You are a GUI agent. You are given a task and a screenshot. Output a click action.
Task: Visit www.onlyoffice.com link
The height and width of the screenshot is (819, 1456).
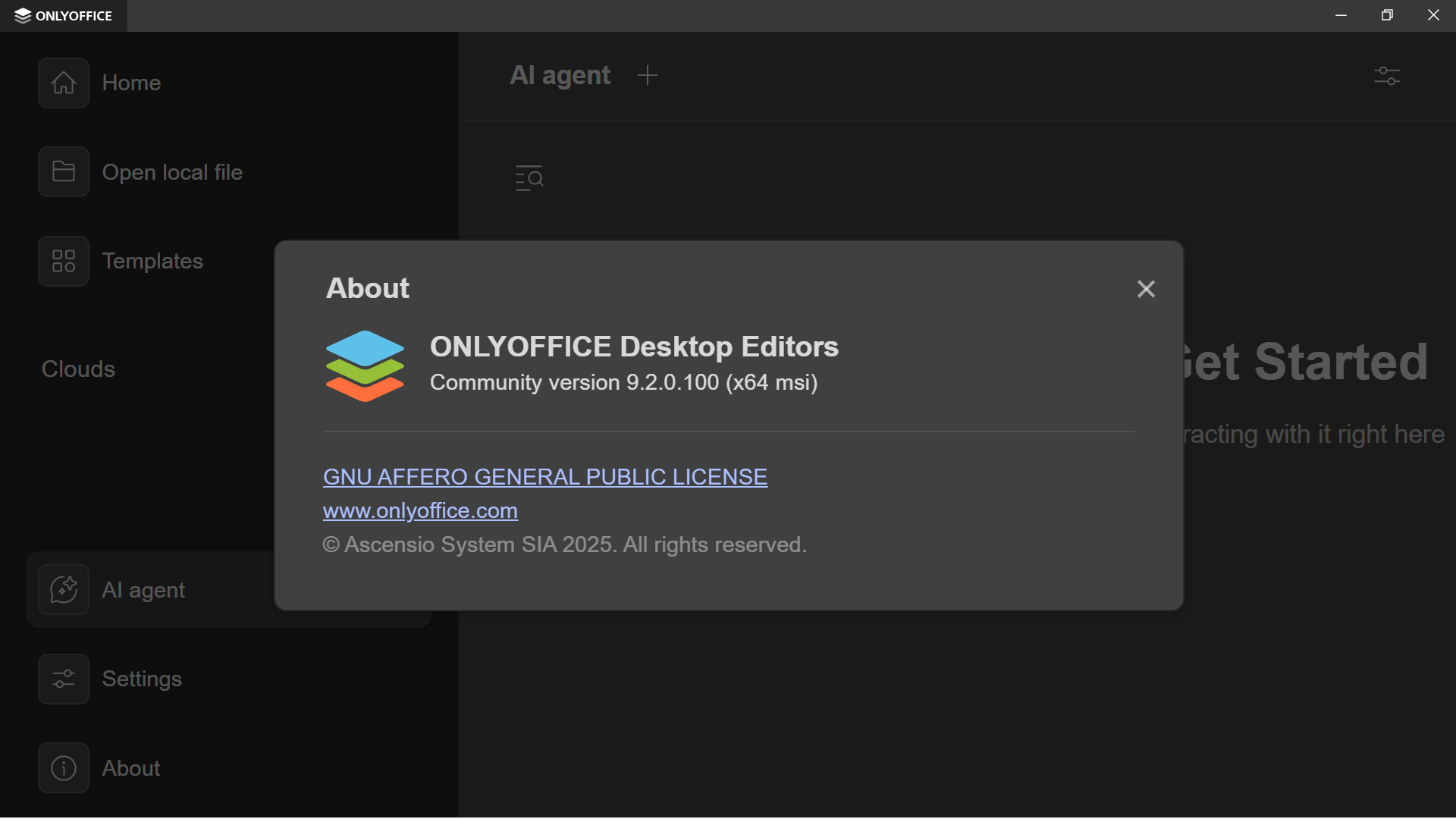click(x=420, y=511)
